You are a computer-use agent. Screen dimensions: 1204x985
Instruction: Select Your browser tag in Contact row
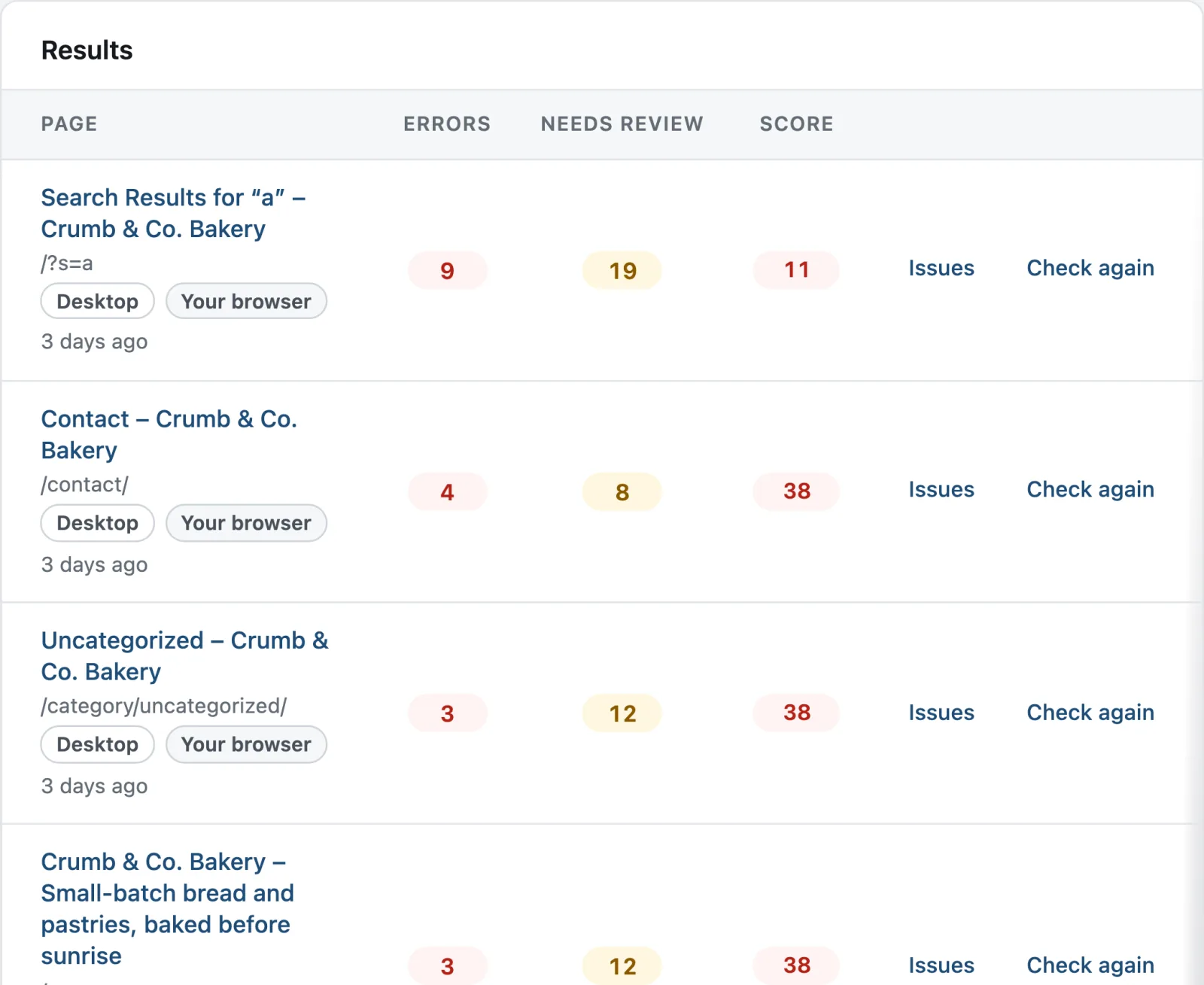(246, 522)
